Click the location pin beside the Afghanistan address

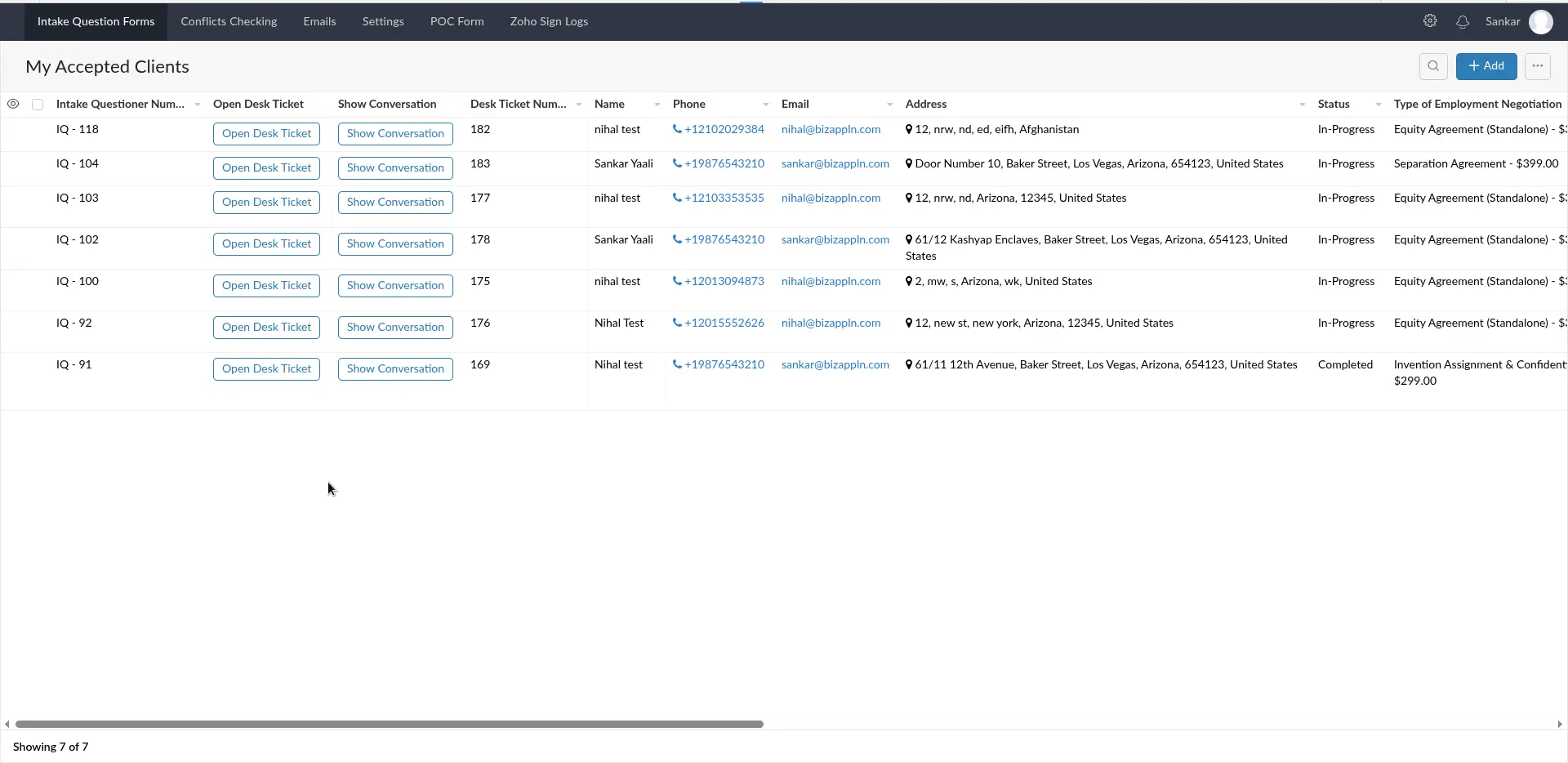pos(909,129)
